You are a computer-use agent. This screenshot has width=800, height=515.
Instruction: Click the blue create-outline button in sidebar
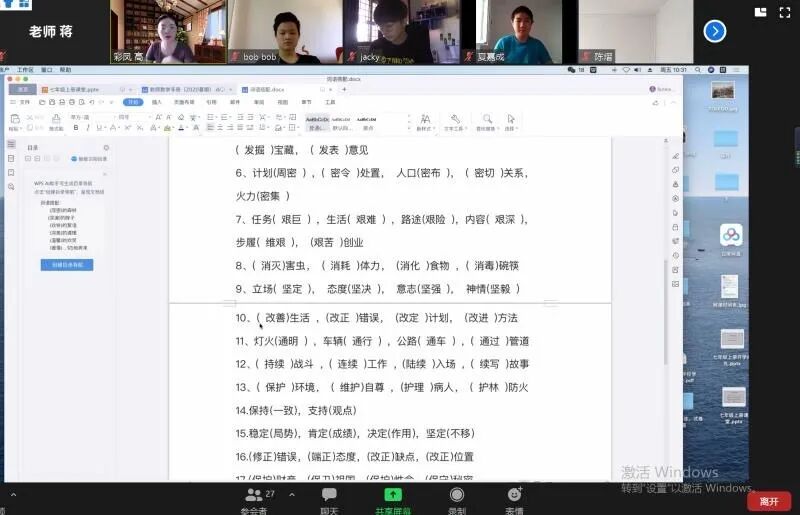point(67,265)
